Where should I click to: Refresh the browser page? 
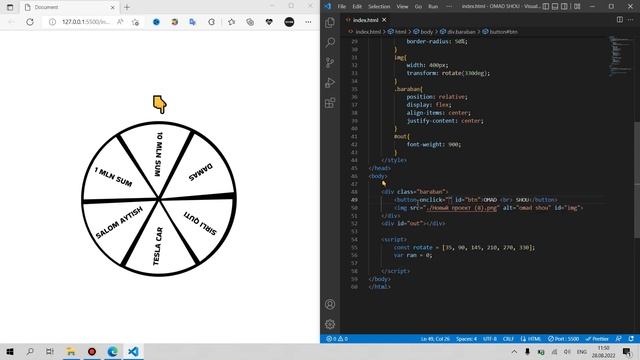click(30, 22)
